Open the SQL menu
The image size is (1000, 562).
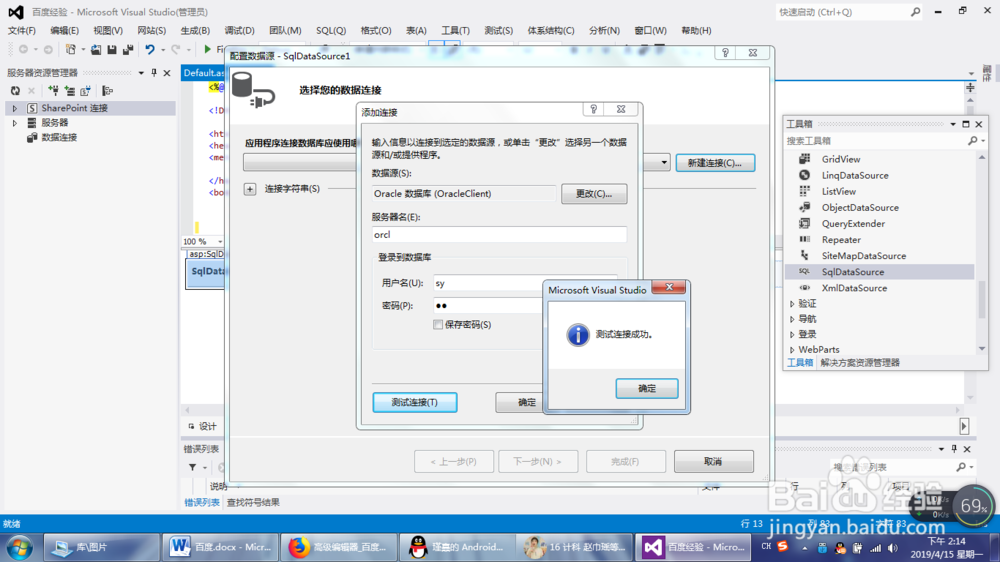click(x=330, y=31)
